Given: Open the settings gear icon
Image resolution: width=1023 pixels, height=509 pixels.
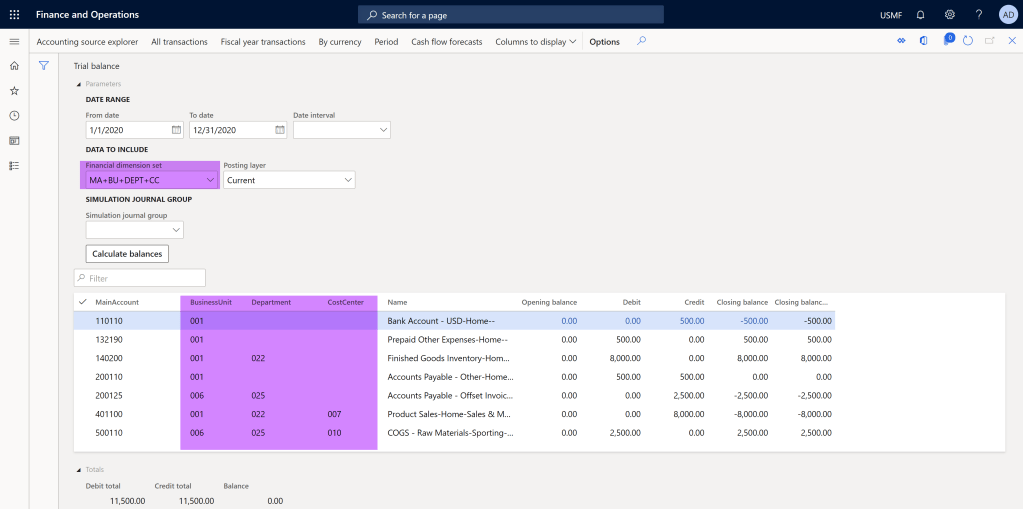Looking at the screenshot, I should click(949, 15).
